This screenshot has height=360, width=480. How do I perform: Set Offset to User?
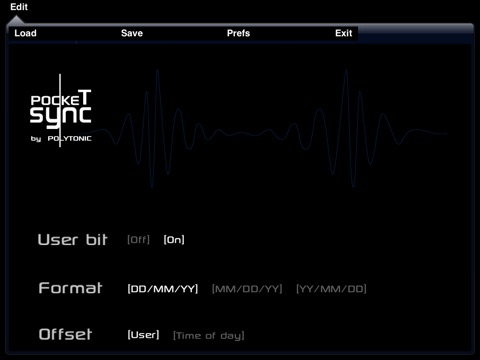tap(143, 335)
